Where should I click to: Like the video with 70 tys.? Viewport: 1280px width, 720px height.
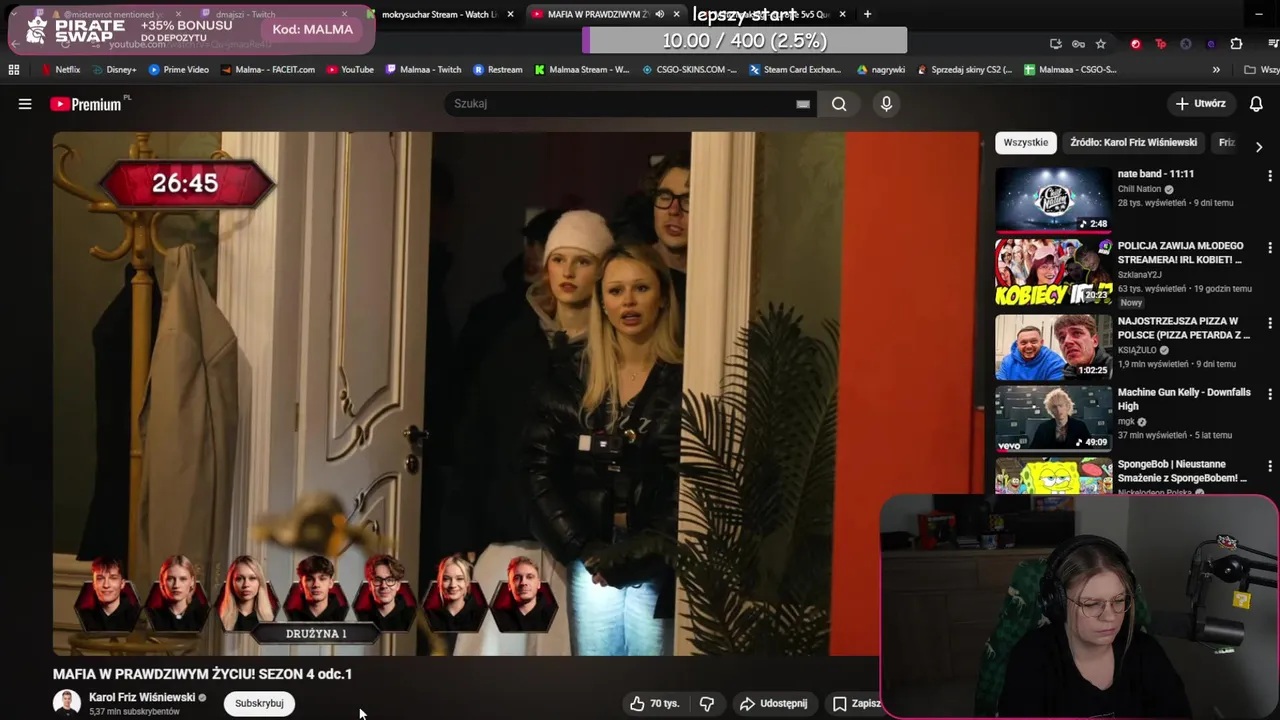pyautogui.click(x=654, y=704)
